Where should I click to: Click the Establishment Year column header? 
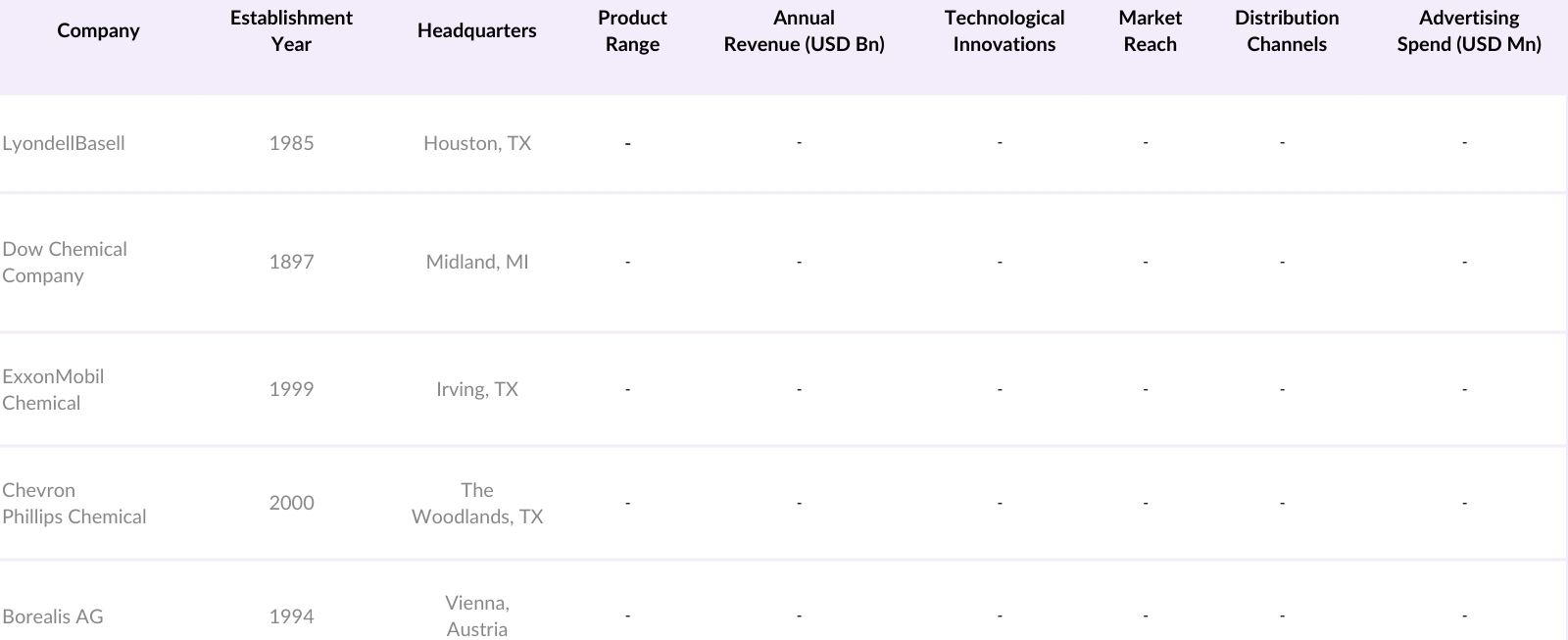point(291,30)
